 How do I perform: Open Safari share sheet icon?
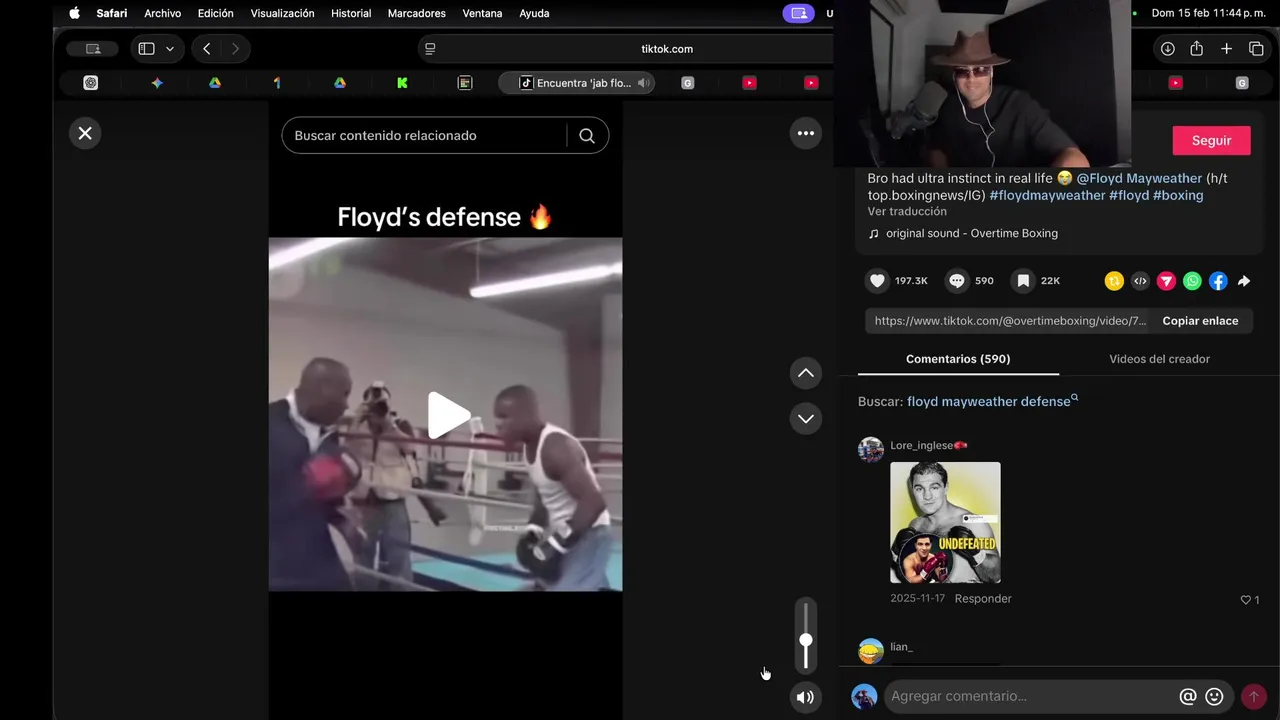1196,49
